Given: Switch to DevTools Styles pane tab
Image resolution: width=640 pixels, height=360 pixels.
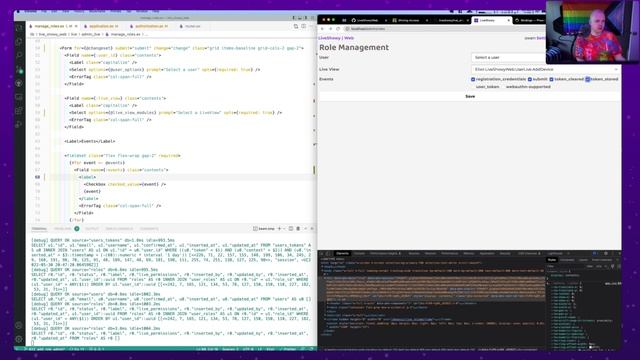Looking at the screenshot, I should tap(552, 260).
